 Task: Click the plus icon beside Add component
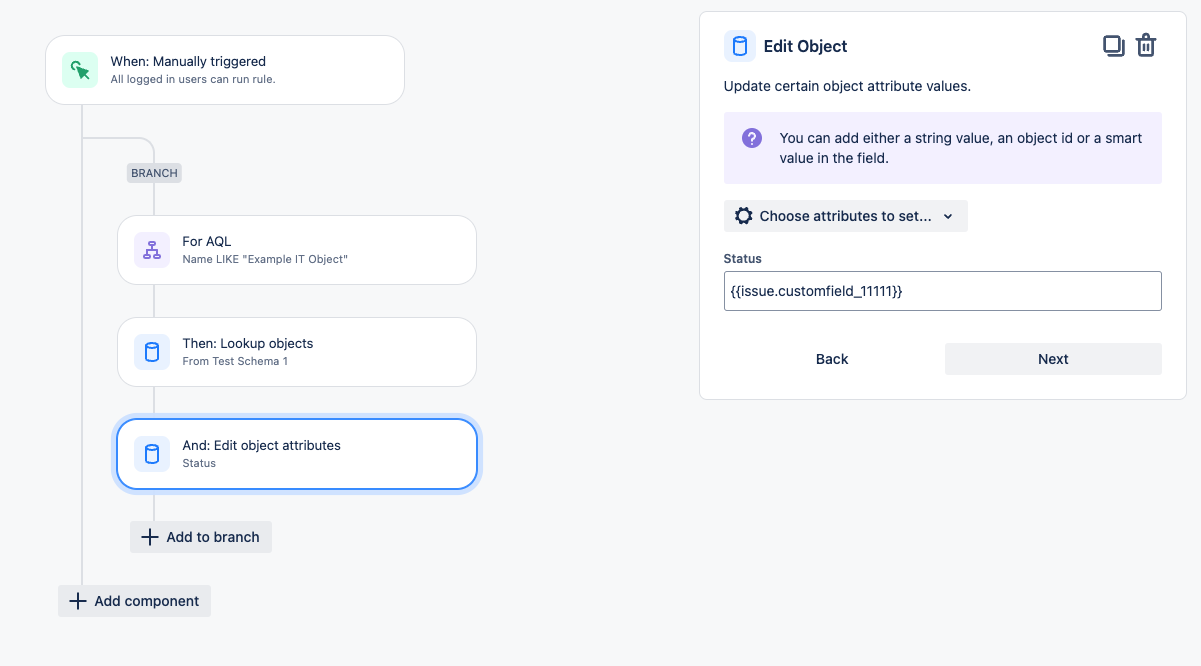[x=78, y=600]
